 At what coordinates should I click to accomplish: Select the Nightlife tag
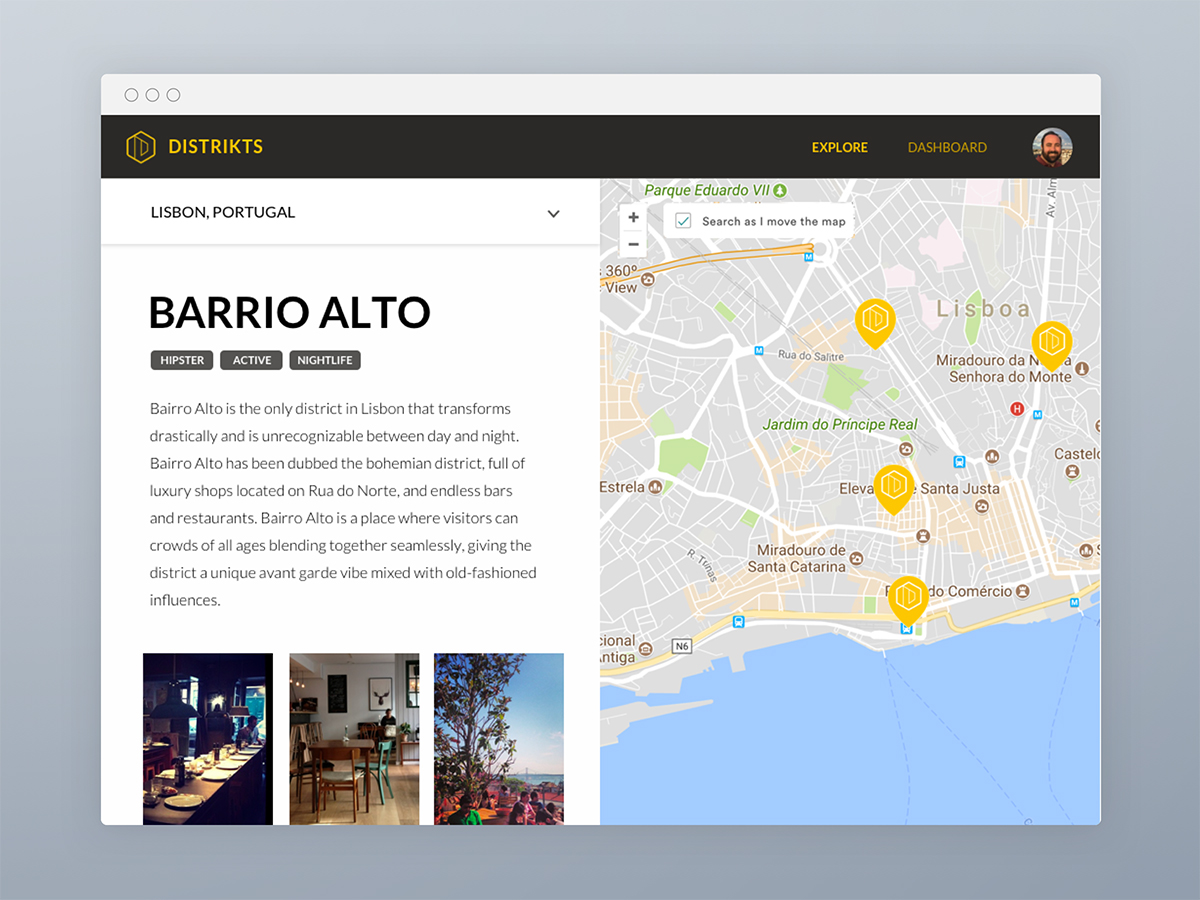tap(325, 360)
